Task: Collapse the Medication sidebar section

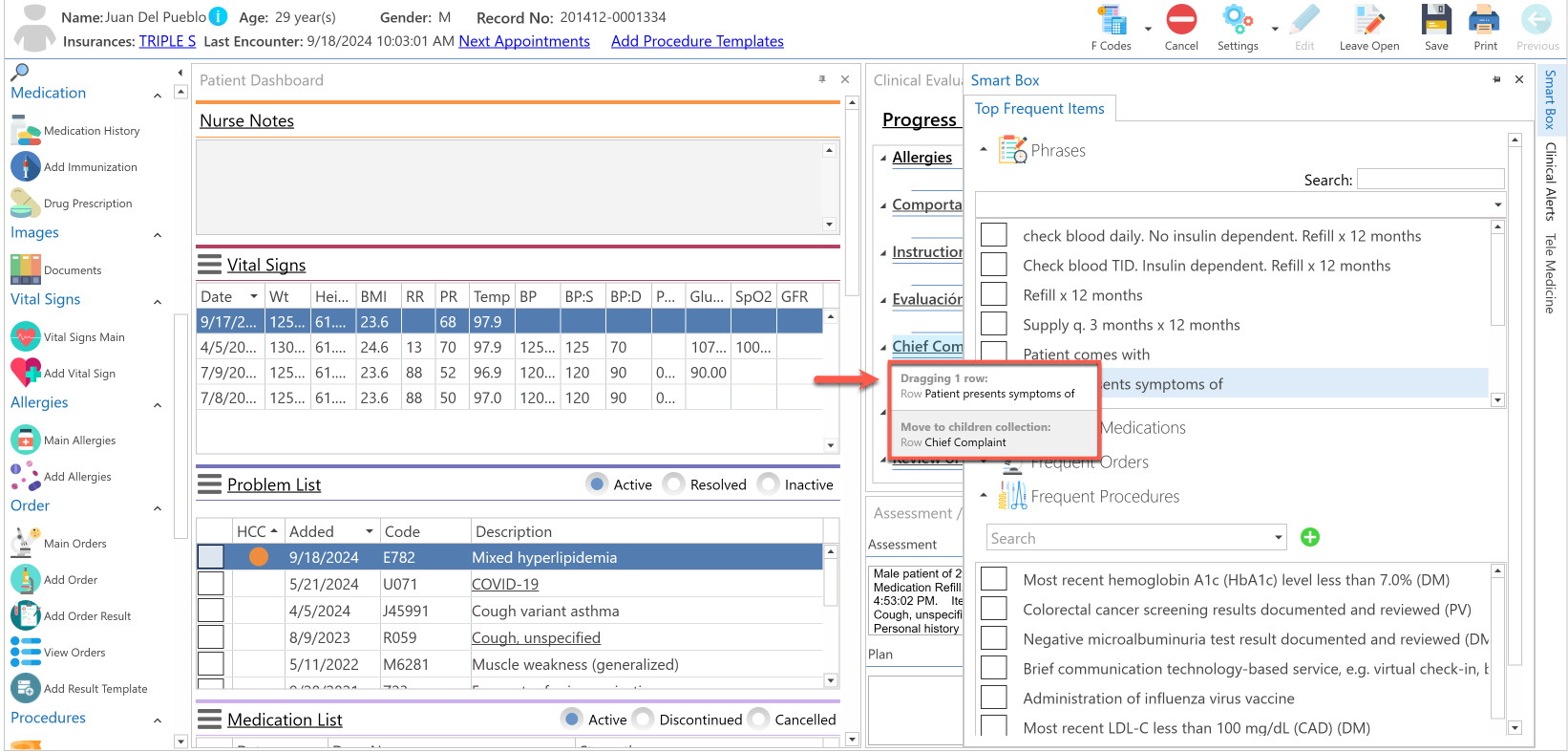Action: [158, 96]
